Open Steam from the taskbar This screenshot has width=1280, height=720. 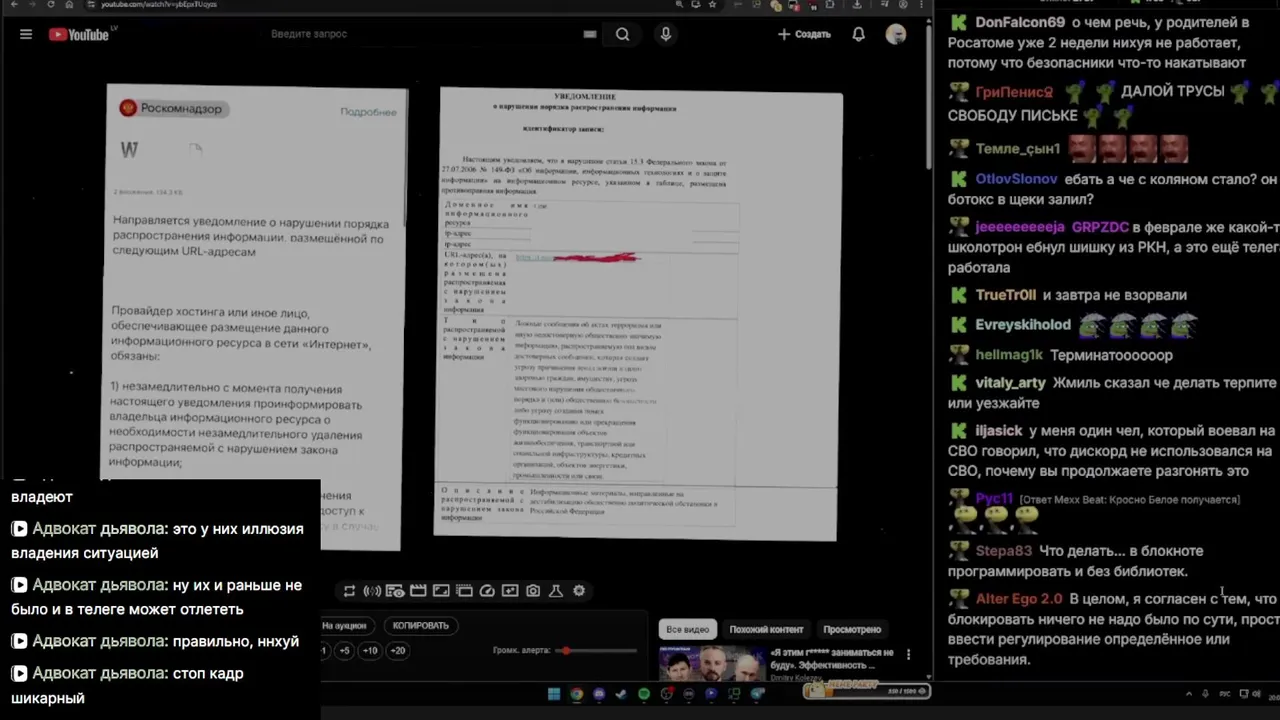tap(621, 694)
